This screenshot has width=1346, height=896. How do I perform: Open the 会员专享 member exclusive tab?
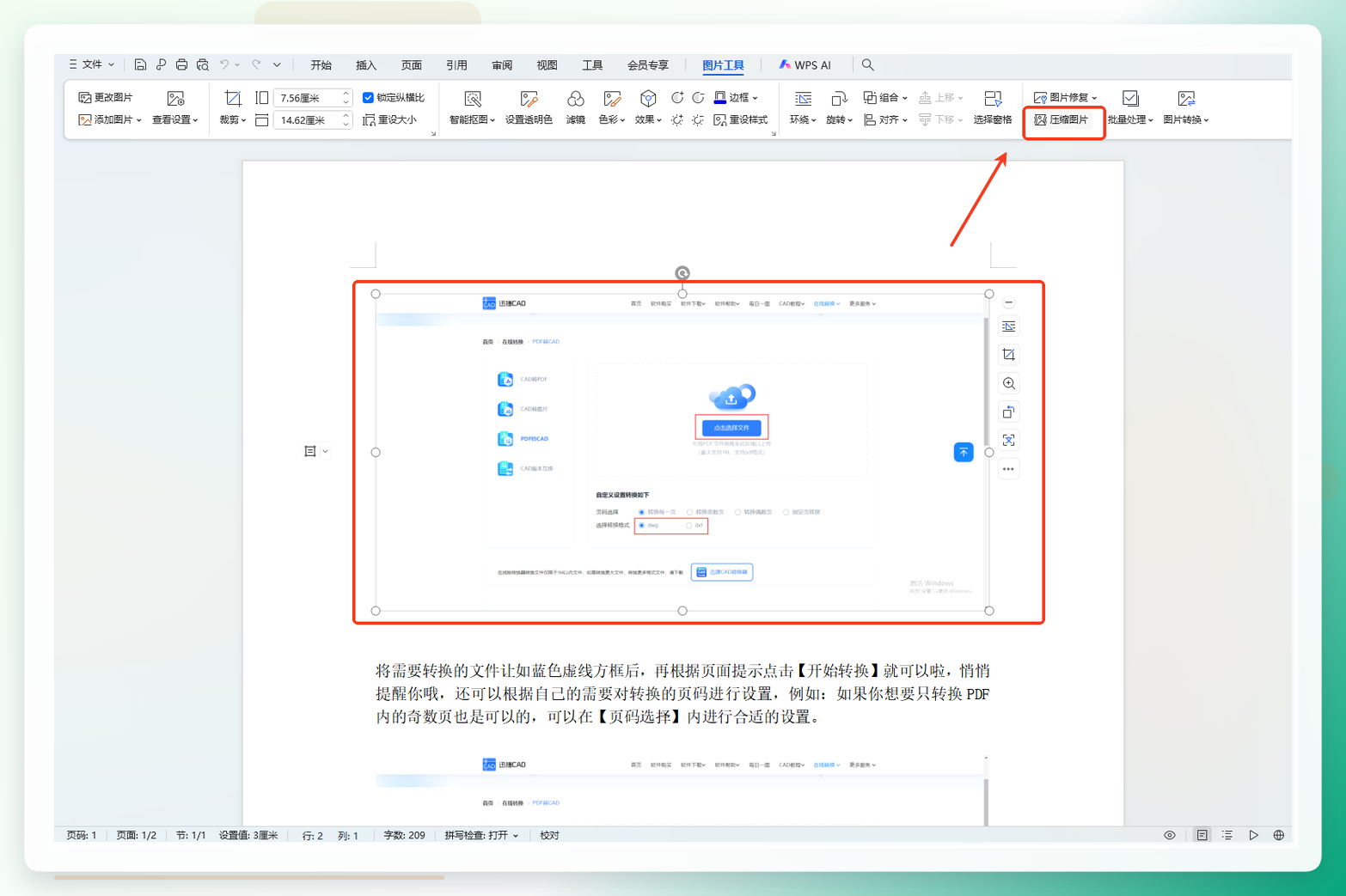click(648, 65)
